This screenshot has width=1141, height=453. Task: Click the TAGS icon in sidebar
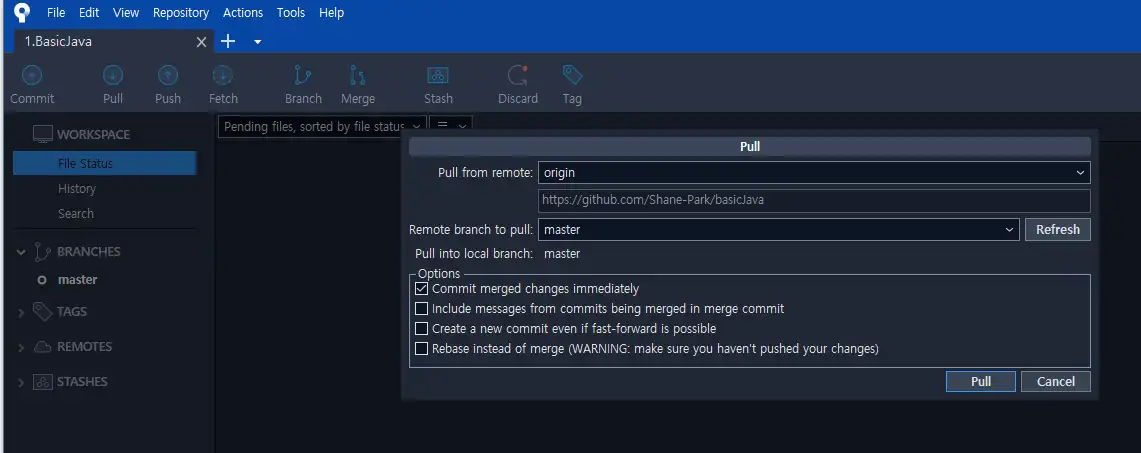tap(43, 311)
